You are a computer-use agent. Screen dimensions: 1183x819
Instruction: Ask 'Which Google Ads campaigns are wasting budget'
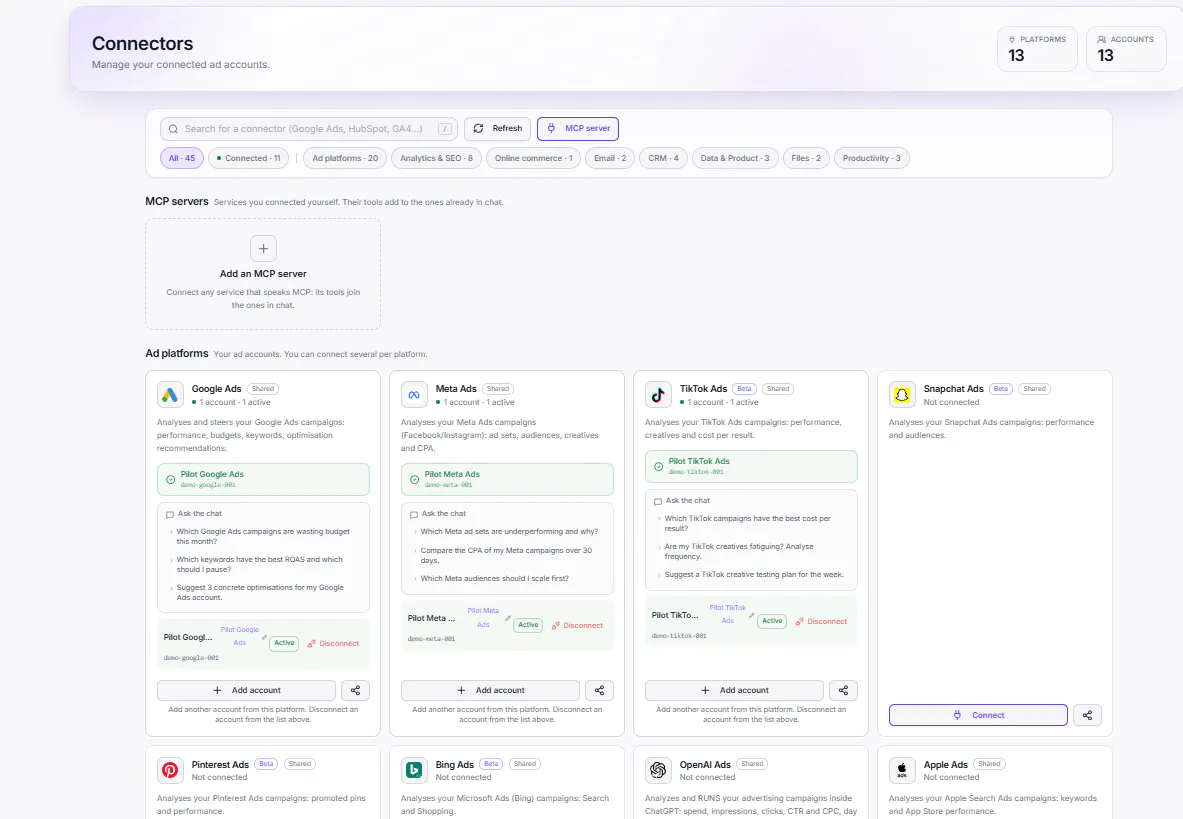263,536
